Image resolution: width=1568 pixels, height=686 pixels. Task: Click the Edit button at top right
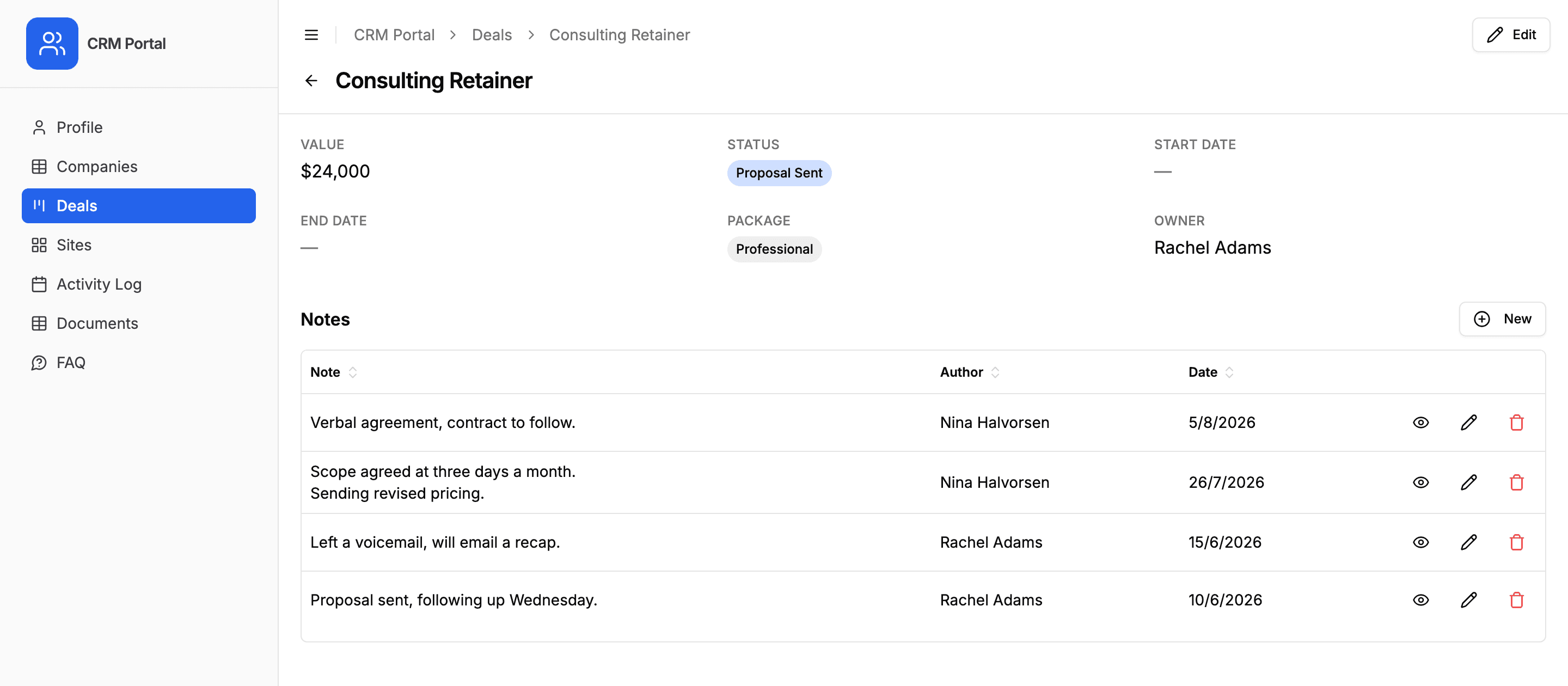coord(1510,35)
